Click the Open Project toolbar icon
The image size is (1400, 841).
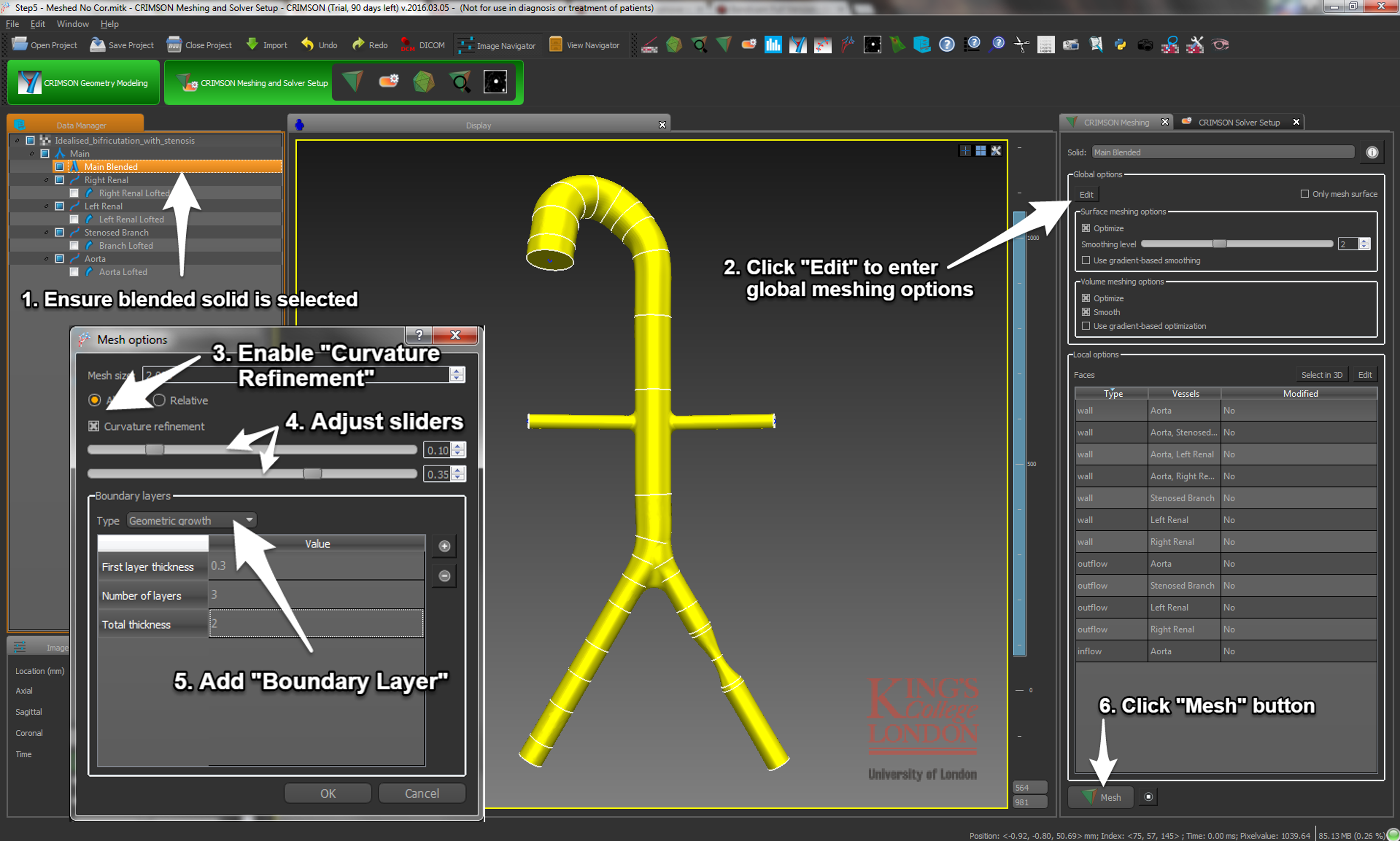[x=20, y=44]
